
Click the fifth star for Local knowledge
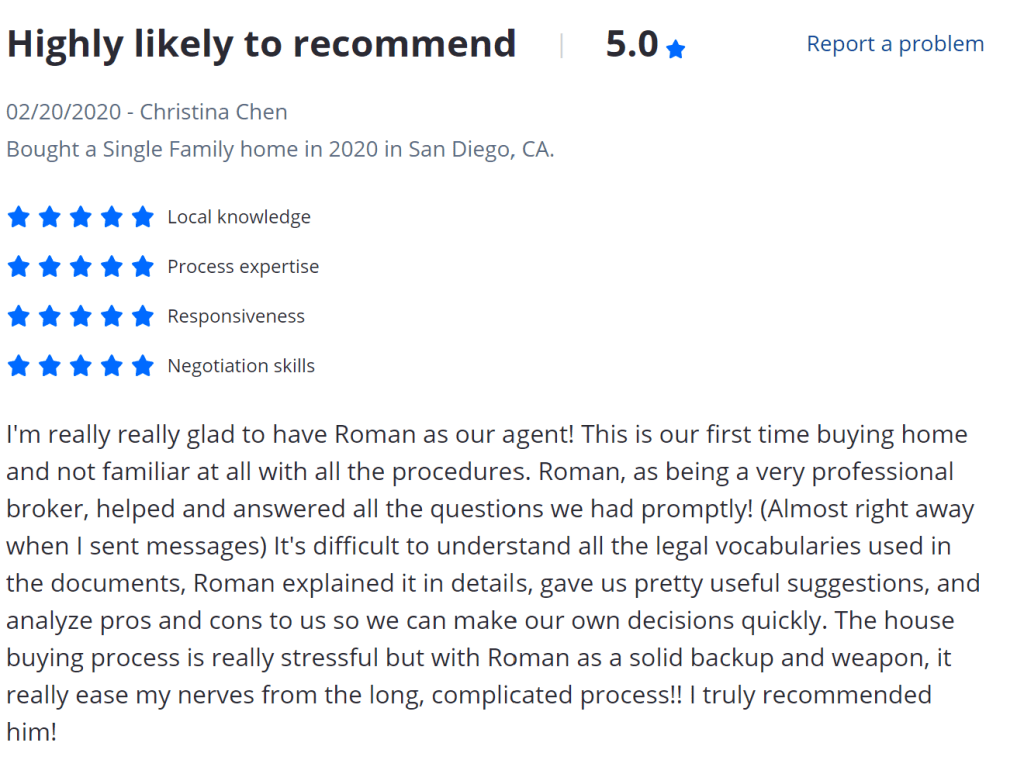143,217
